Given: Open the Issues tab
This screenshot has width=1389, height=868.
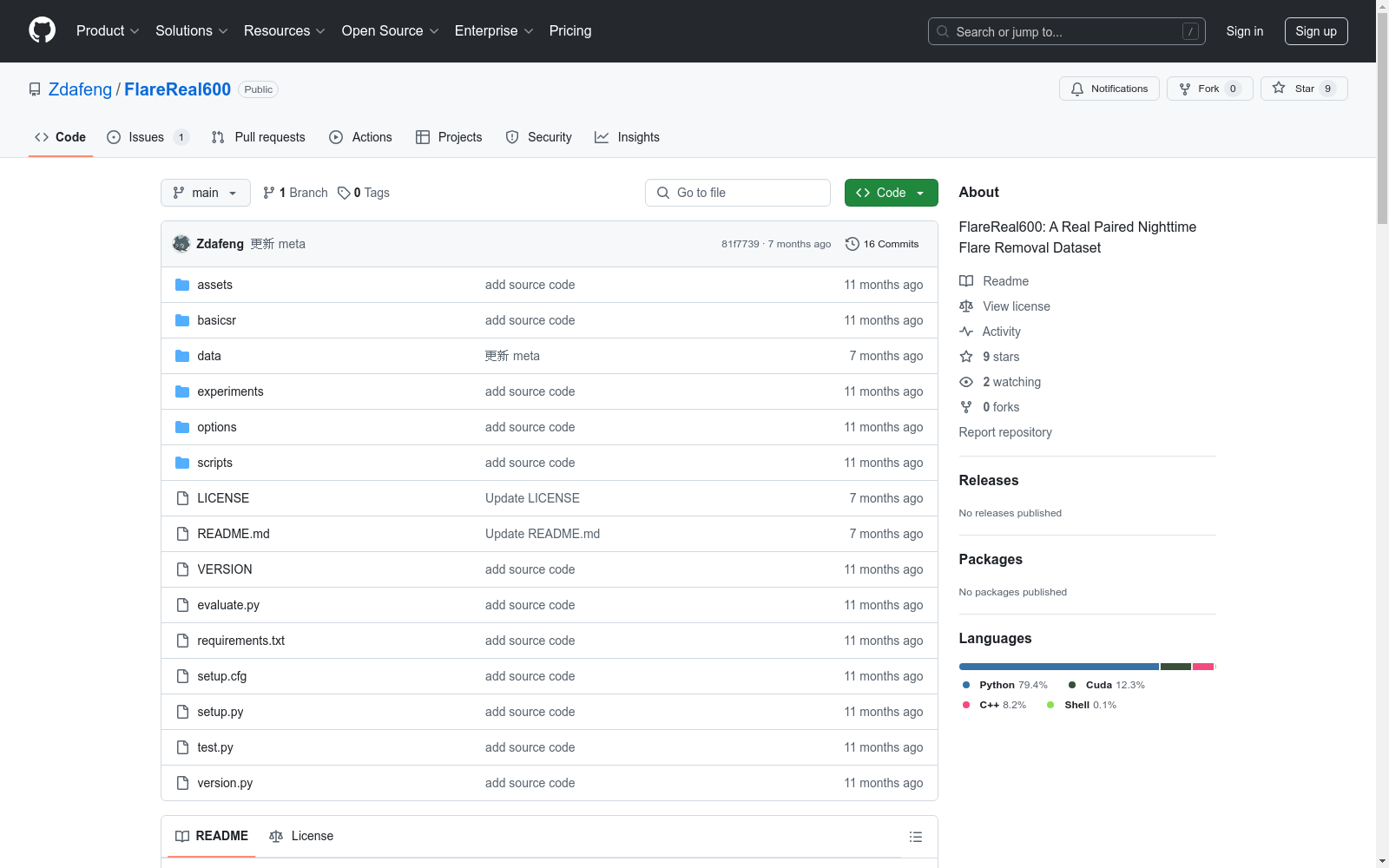Looking at the screenshot, I should click(148, 137).
